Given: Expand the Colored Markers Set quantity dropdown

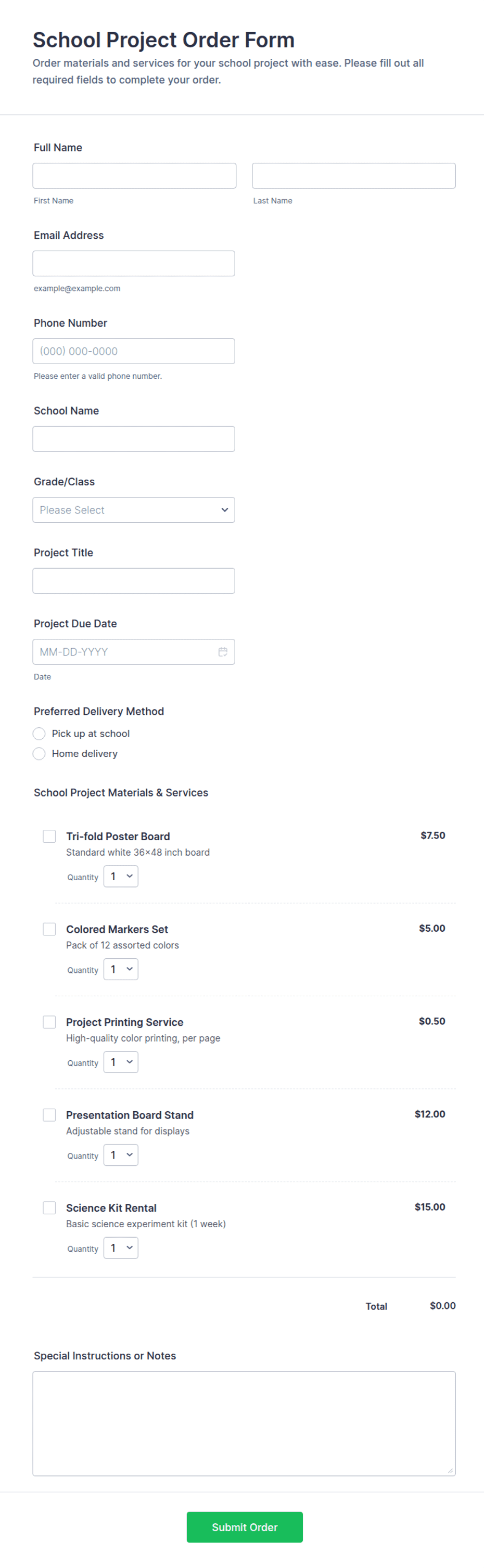Looking at the screenshot, I should (121, 969).
